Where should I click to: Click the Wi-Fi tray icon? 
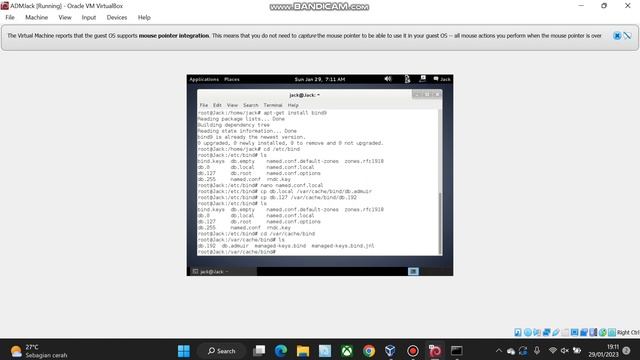coord(553,350)
